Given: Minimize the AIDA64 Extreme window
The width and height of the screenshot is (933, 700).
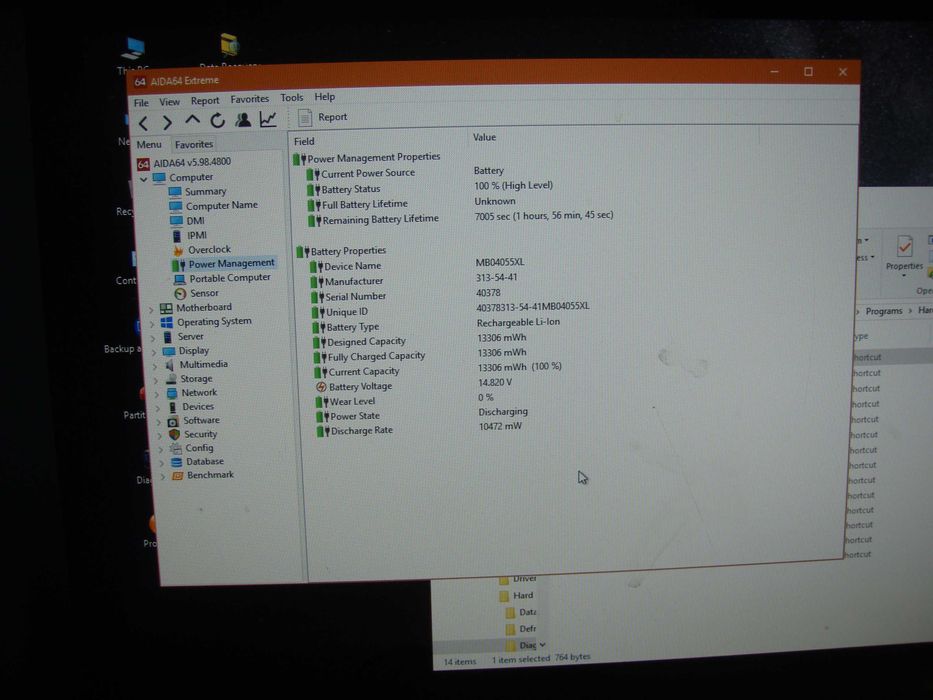Looking at the screenshot, I should [x=774, y=71].
